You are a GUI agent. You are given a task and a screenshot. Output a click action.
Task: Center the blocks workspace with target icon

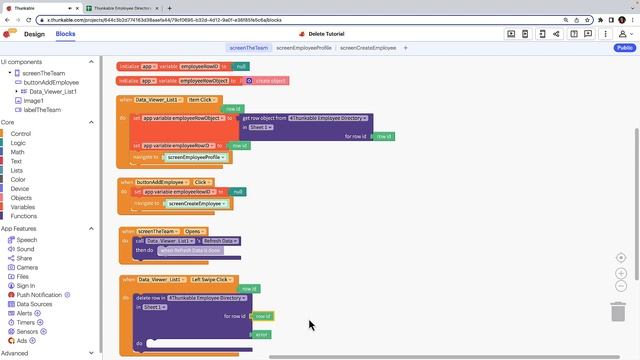coord(621,258)
